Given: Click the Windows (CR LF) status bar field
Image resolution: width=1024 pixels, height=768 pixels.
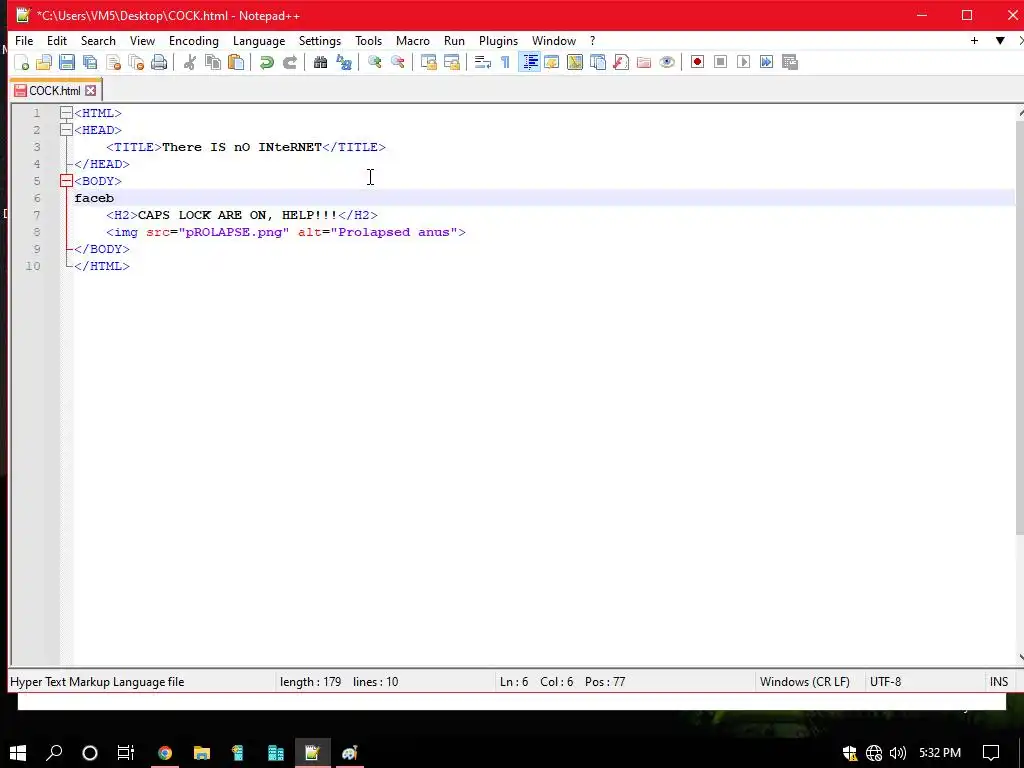Looking at the screenshot, I should coord(805,682).
